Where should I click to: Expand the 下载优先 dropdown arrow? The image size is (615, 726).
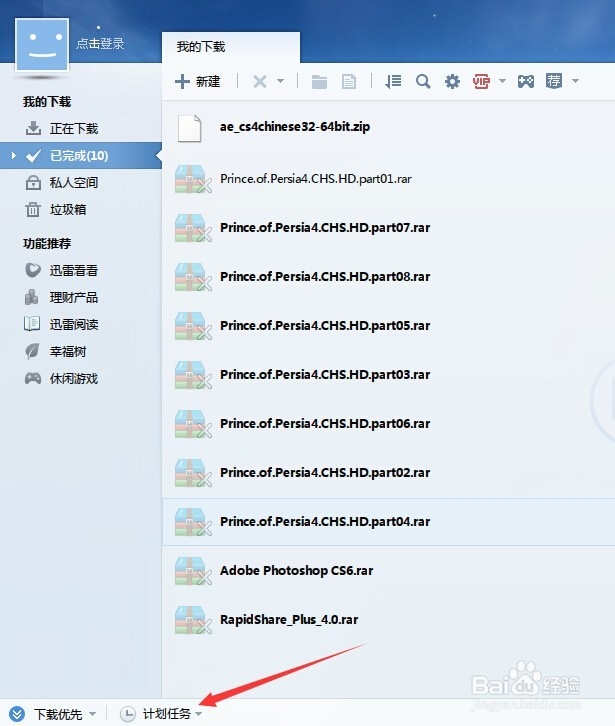click(x=93, y=714)
